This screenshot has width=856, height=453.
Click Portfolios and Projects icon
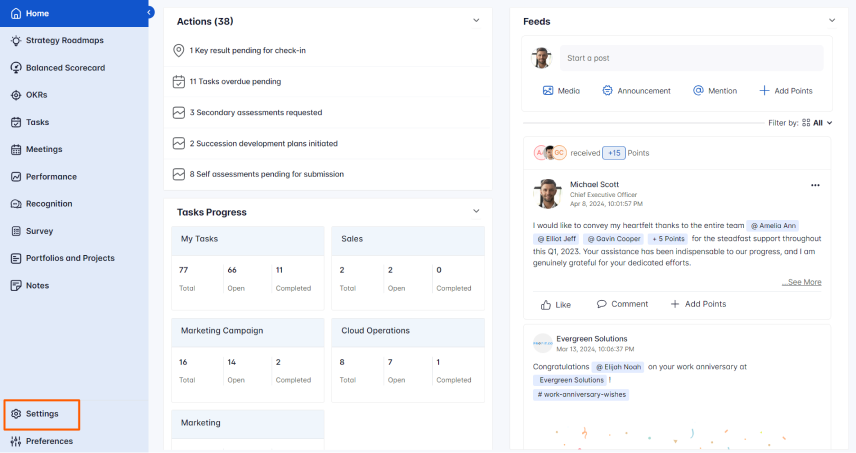pos(16,258)
